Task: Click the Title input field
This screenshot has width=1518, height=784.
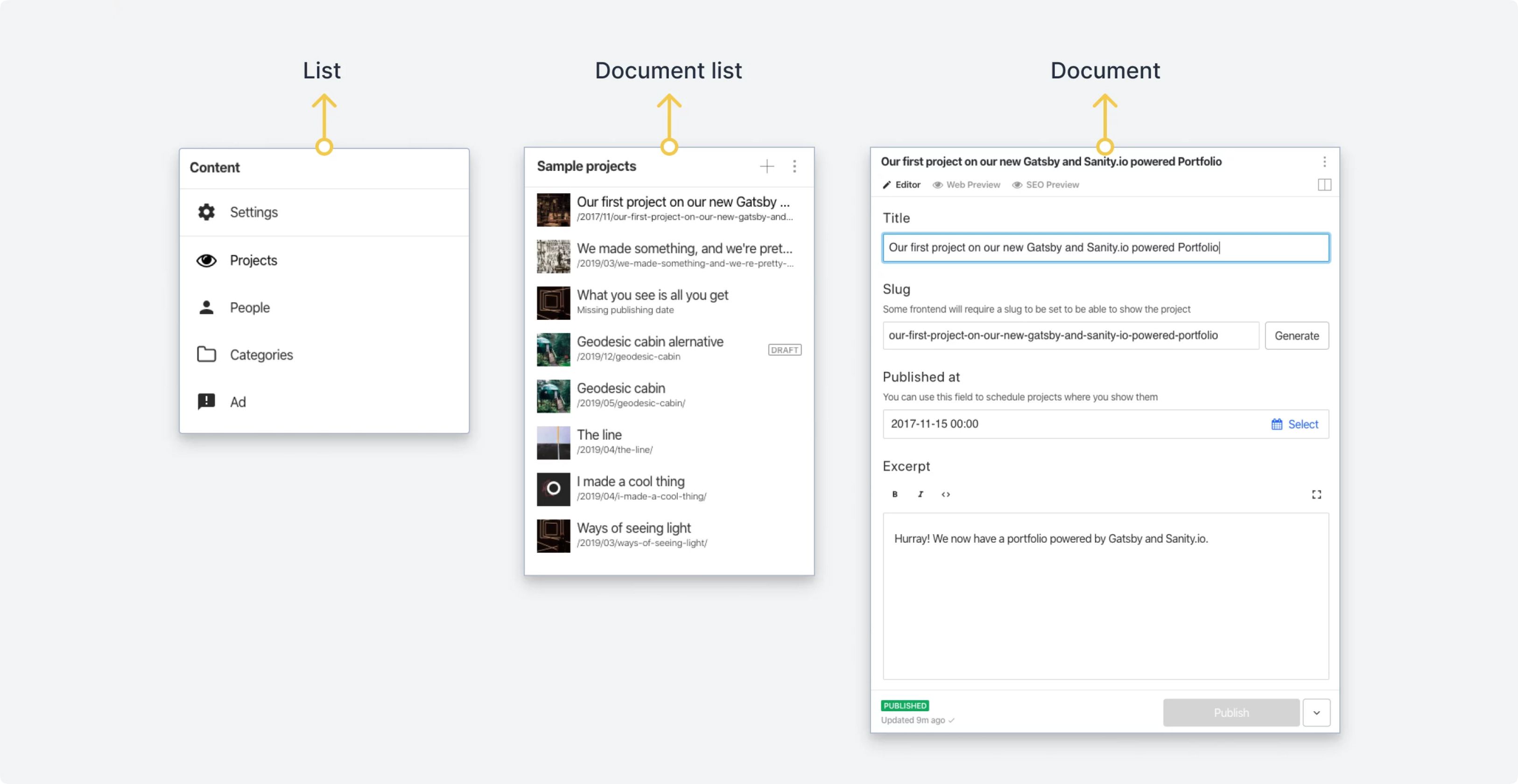Action: 1105,248
